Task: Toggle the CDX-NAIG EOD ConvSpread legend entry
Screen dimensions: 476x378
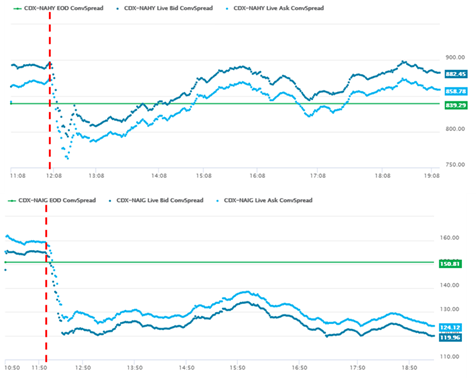Action: (x=52, y=200)
